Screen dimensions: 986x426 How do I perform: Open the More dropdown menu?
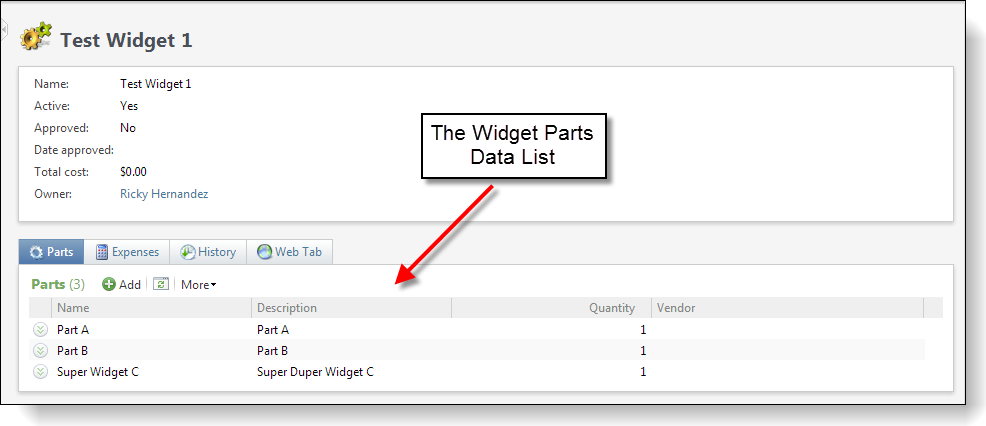(198, 285)
